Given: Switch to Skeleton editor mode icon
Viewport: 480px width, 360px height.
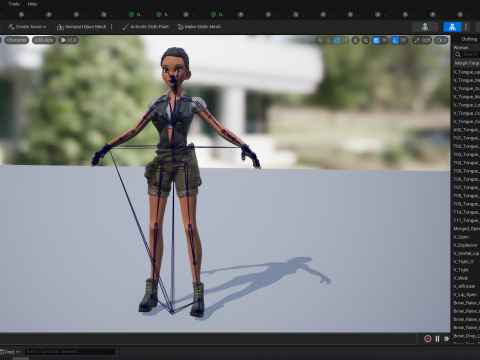Looking at the screenshot, I should (x=425, y=27).
